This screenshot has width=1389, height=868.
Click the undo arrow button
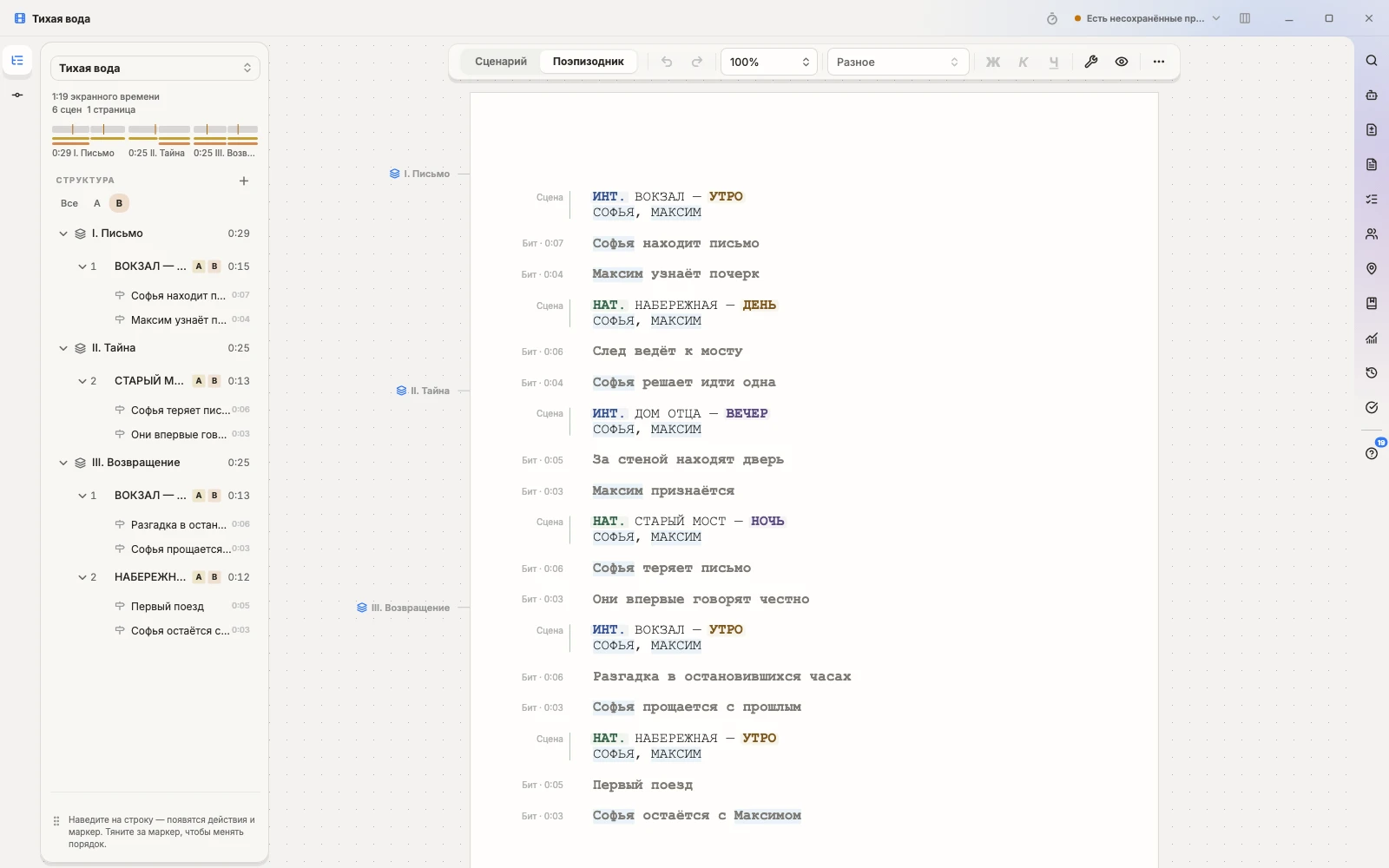pyautogui.click(x=667, y=62)
